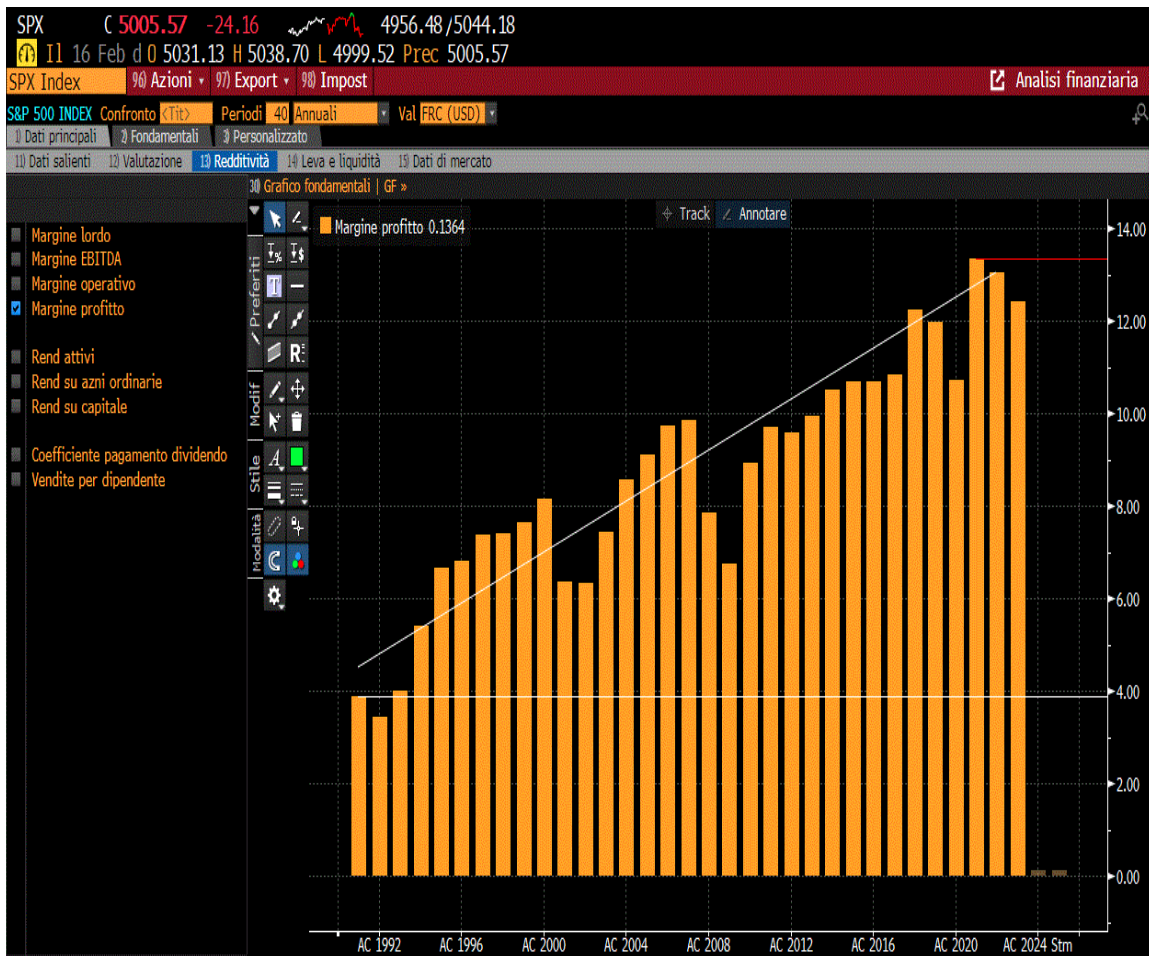Choose the percent change measure tool
The image size is (1160, 972).
[274, 254]
